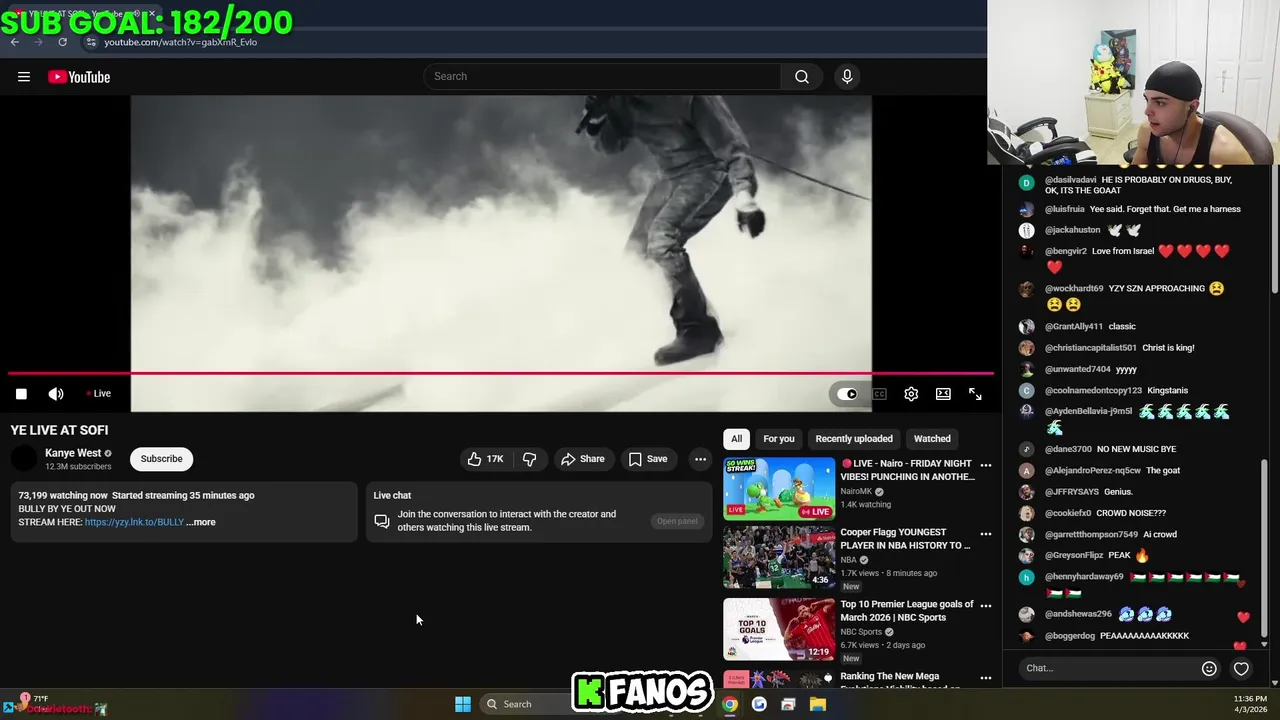Jump to the Live indicator in the player

pyautogui.click(x=98, y=394)
